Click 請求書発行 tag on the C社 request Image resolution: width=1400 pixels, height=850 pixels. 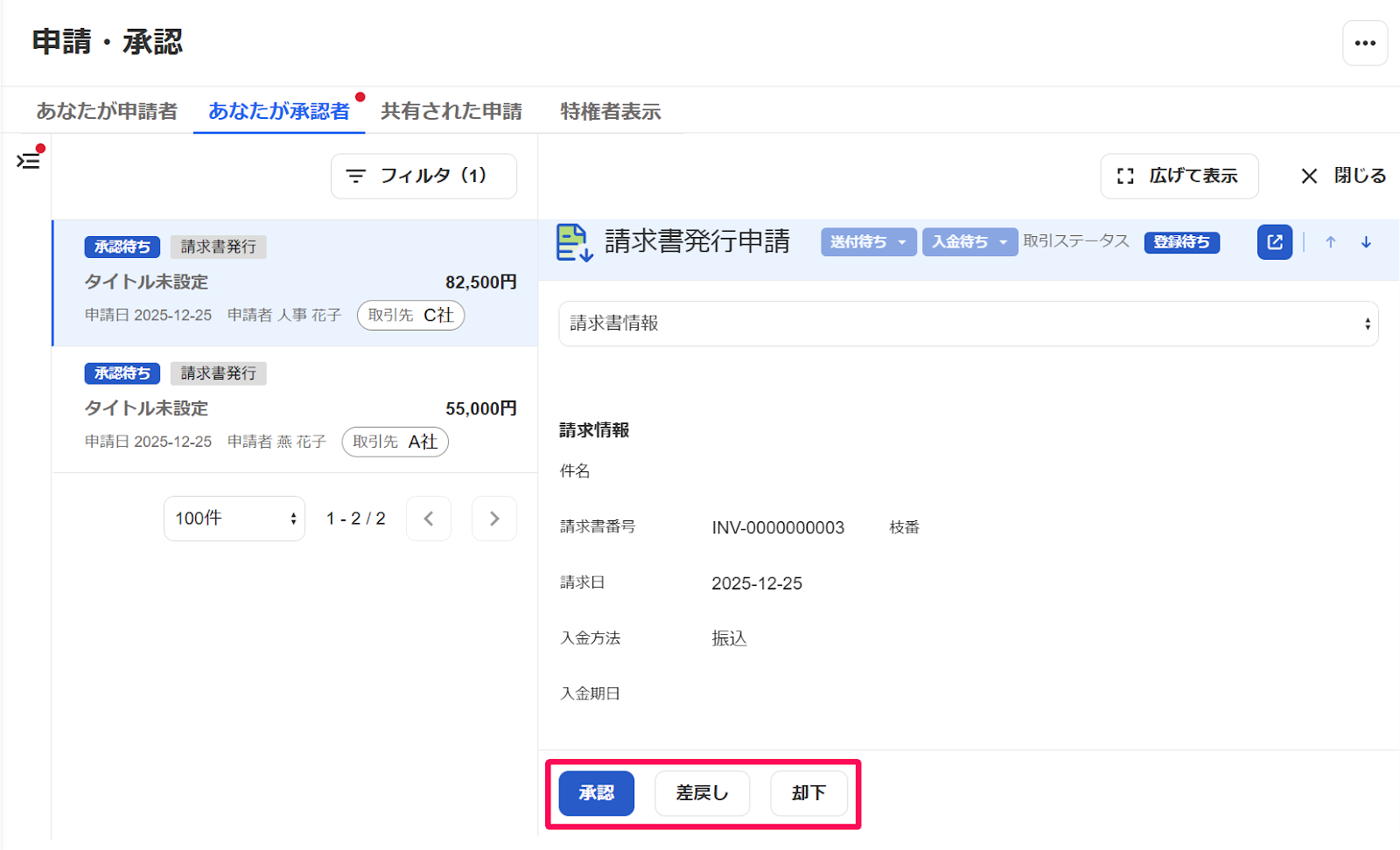219,247
